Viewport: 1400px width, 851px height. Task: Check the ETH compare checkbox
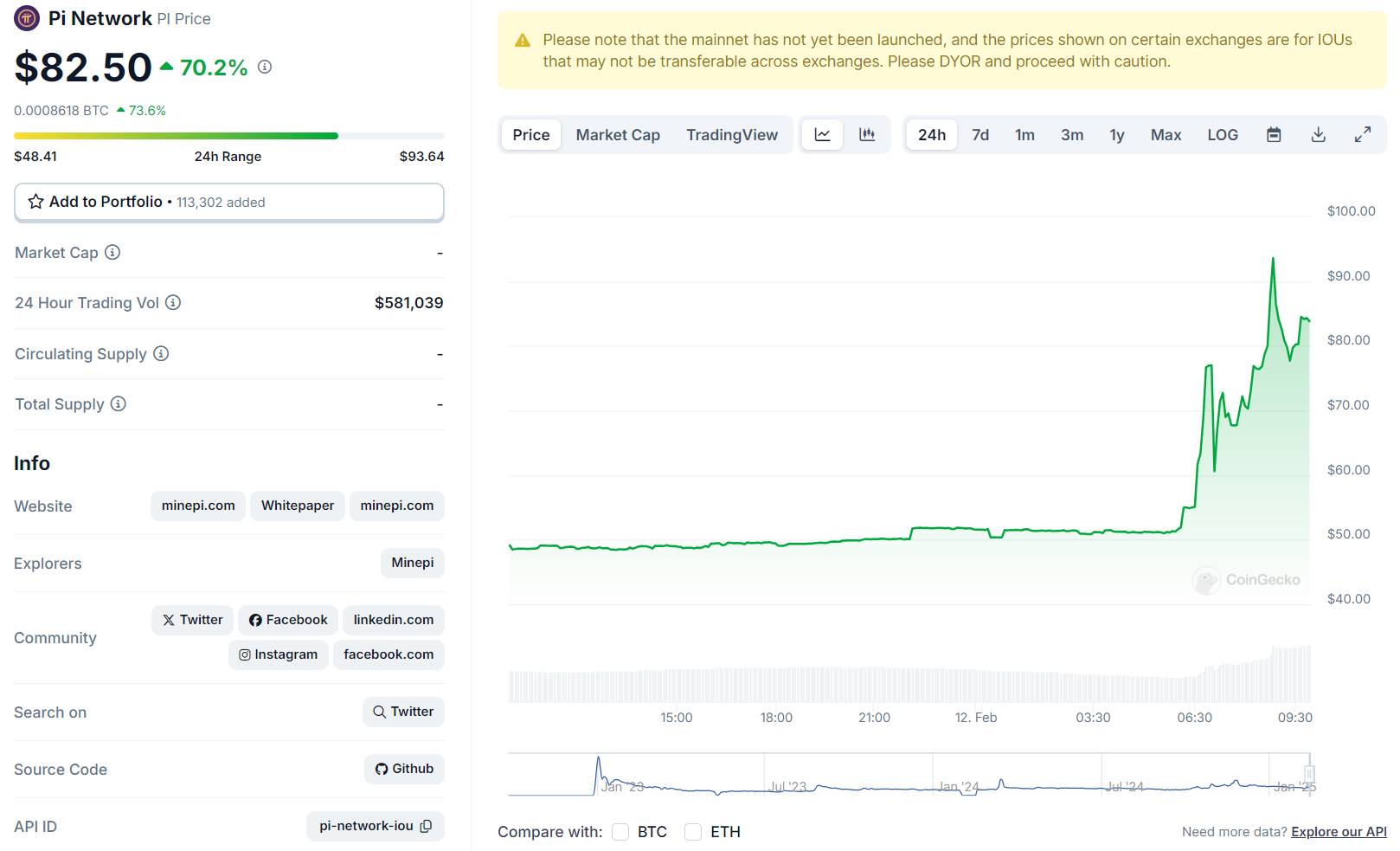pos(693,832)
